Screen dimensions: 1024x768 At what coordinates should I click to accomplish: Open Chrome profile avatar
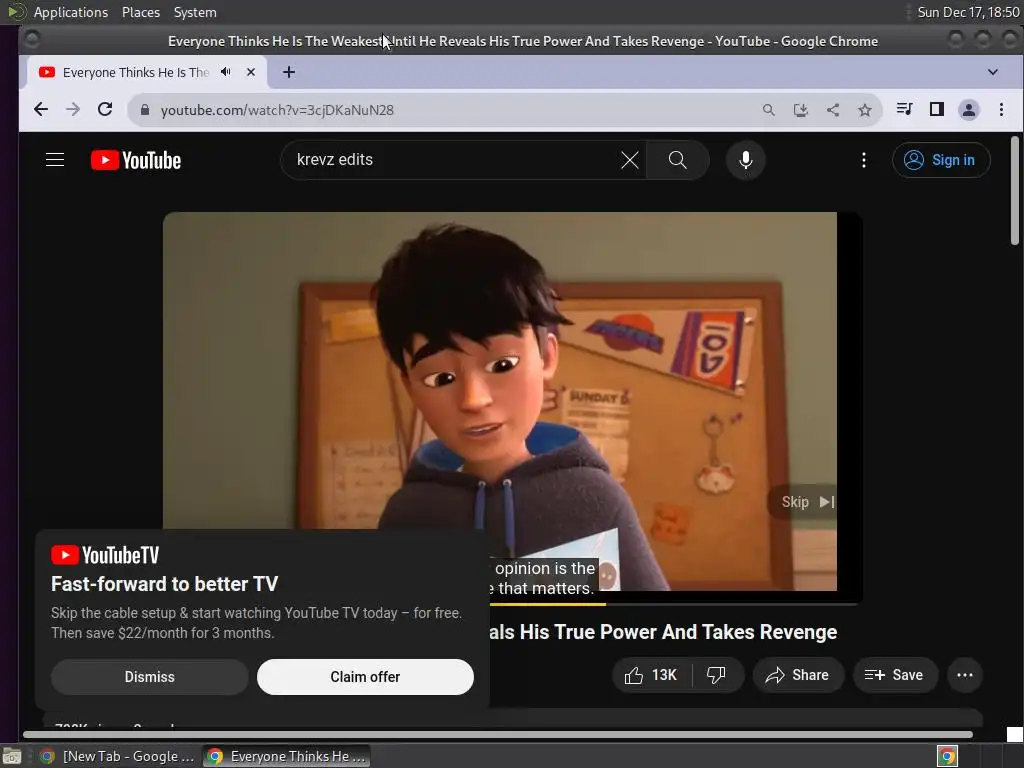[969, 110]
